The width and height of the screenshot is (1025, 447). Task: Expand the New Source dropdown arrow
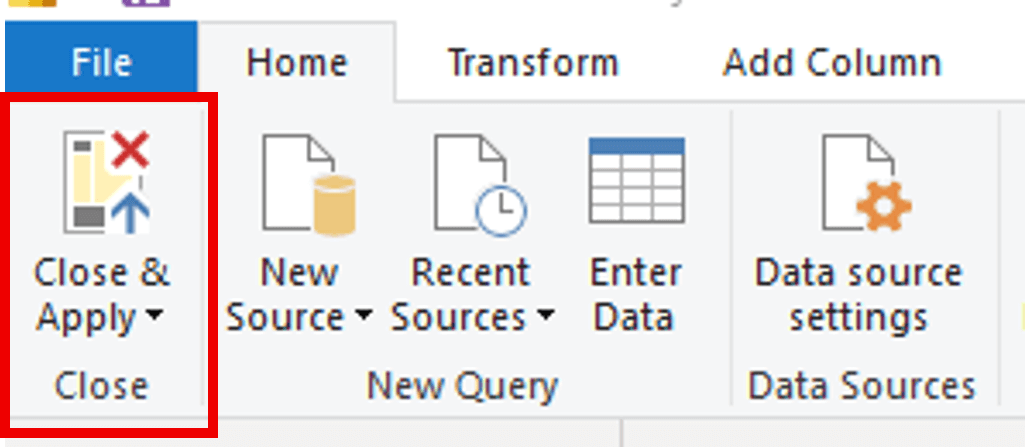click(362, 317)
